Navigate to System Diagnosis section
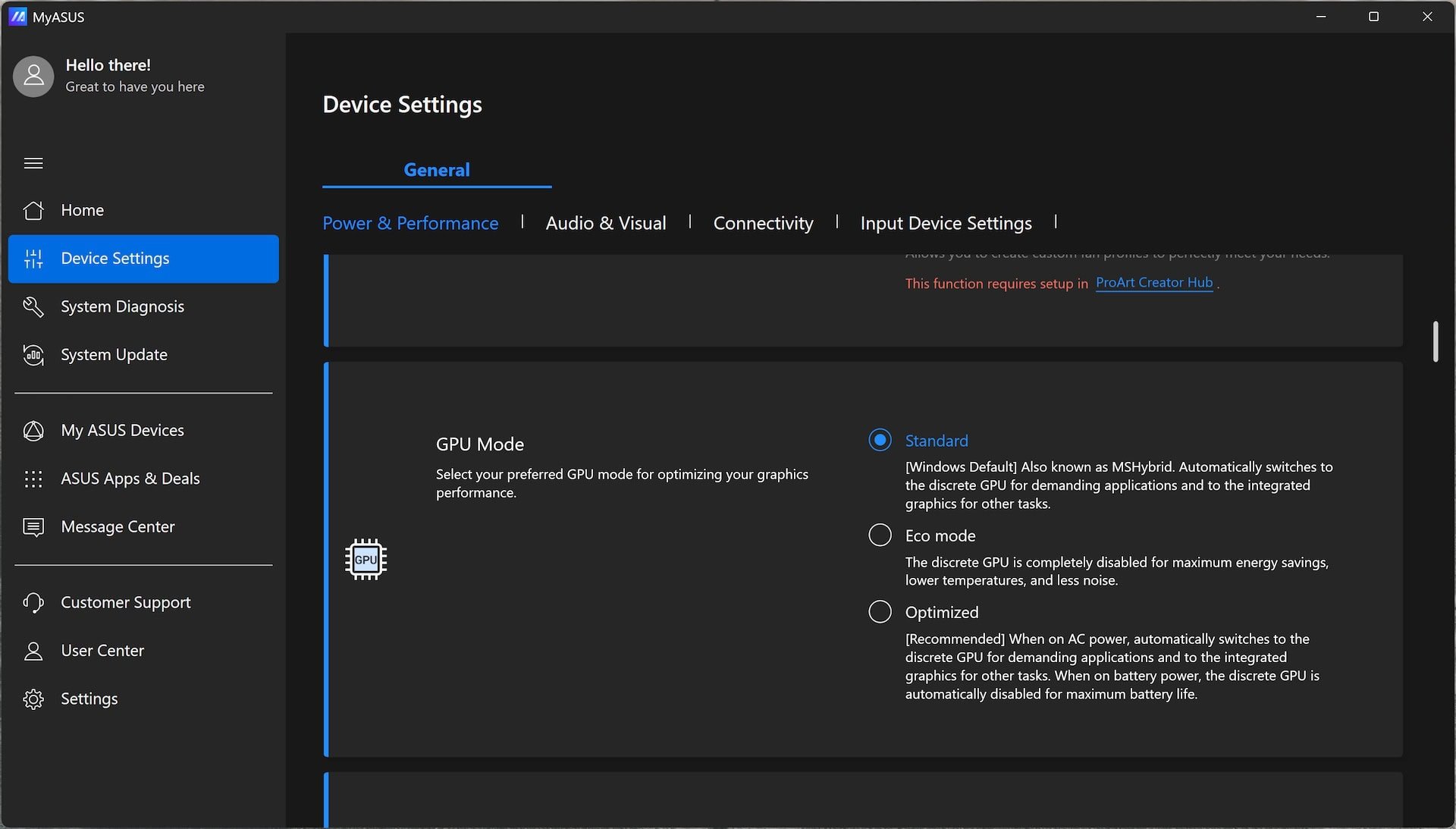 (x=123, y=306)
